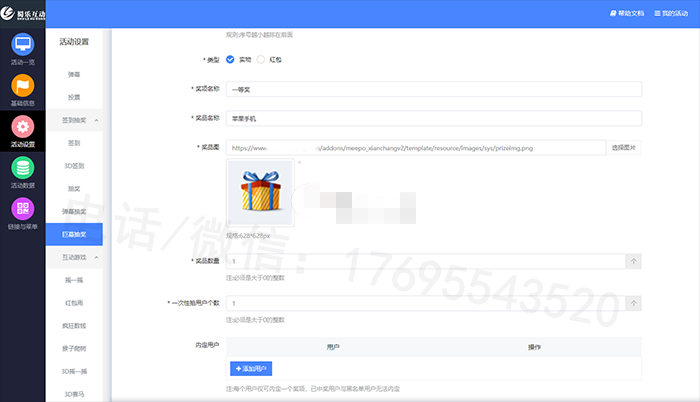Select the 红包 prize type radio
The image size is (700, 402).
[261, 59]
